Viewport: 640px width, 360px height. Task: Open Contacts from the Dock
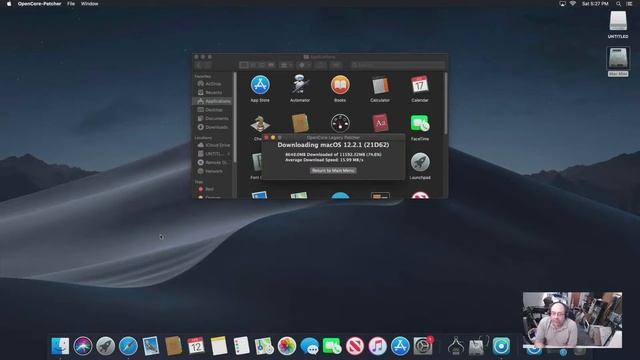[x=173, y=346]
